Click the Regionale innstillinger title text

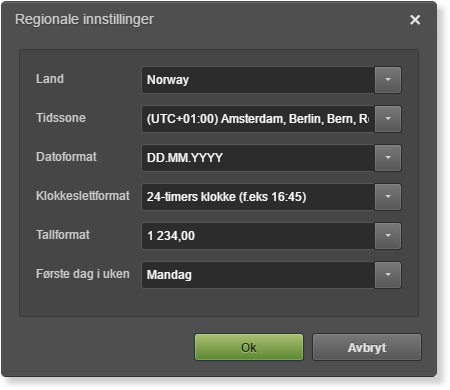point(84,19)
